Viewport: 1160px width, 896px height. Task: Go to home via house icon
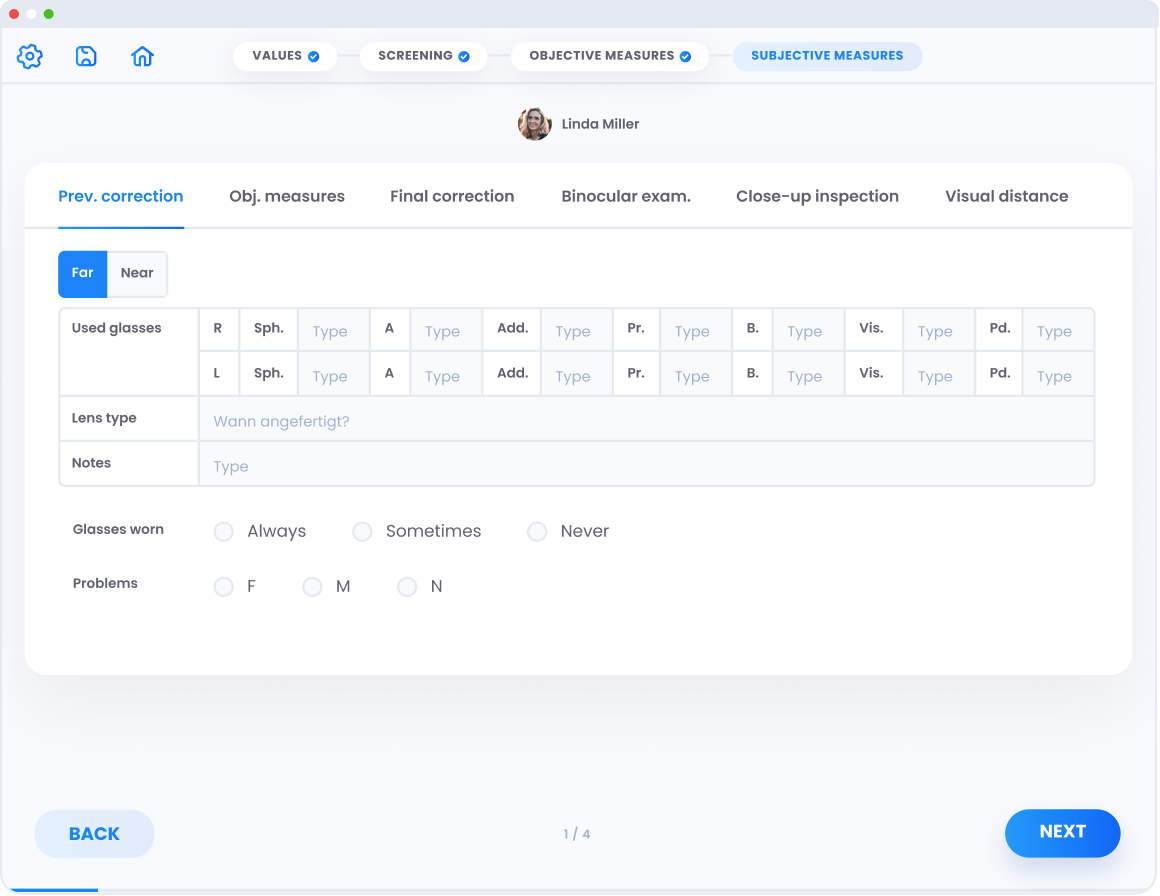coord(142,57)
